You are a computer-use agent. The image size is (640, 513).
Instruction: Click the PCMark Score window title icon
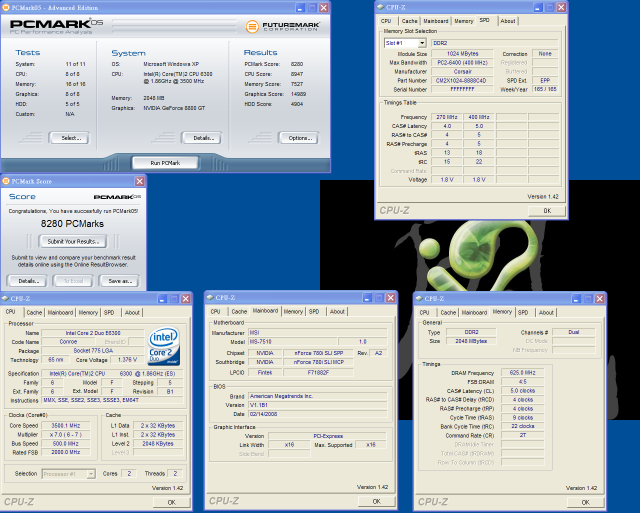tap(6, 181)
